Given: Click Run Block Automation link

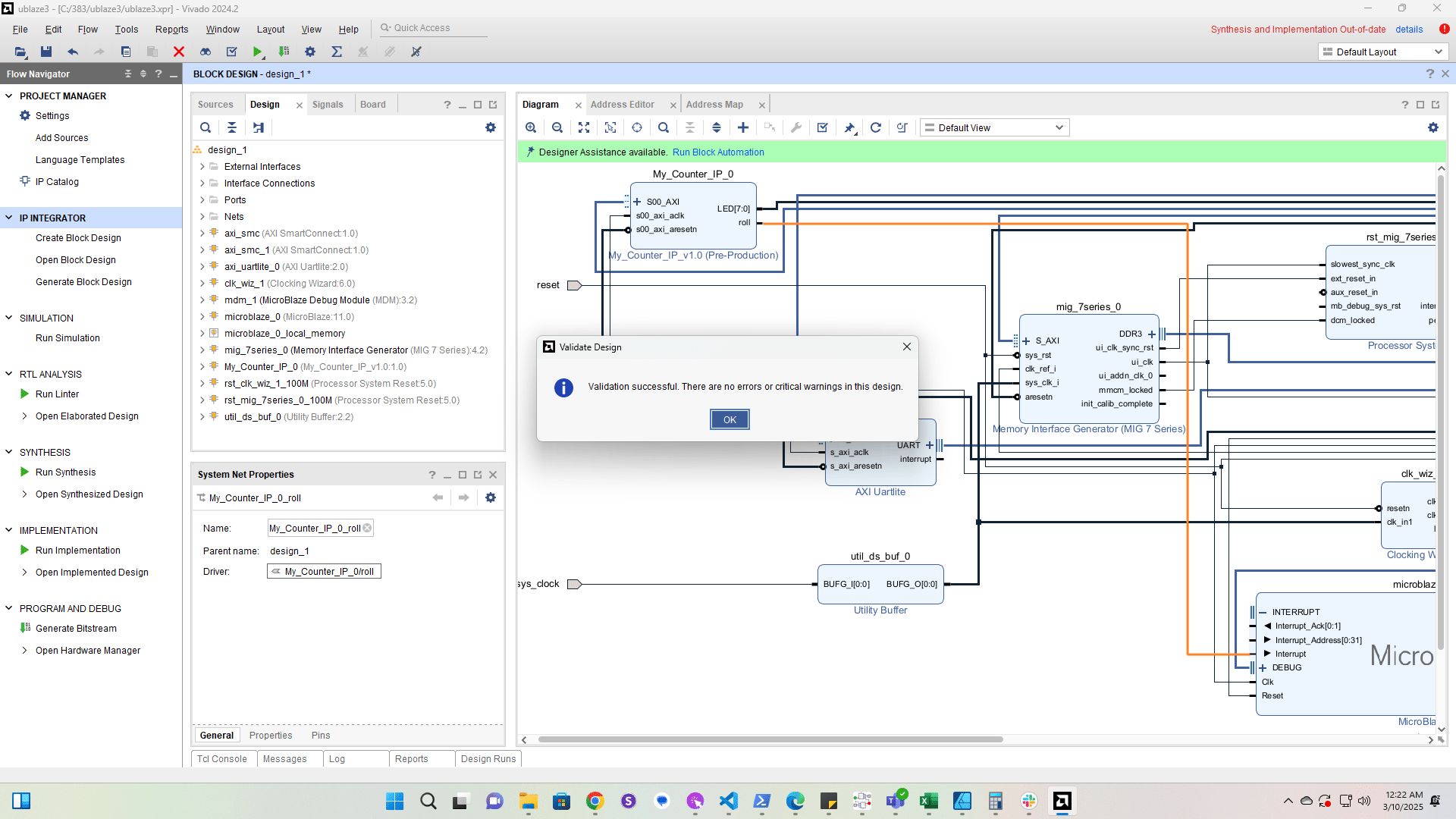Looking at the screenshot, I should [x=717, y=152].
